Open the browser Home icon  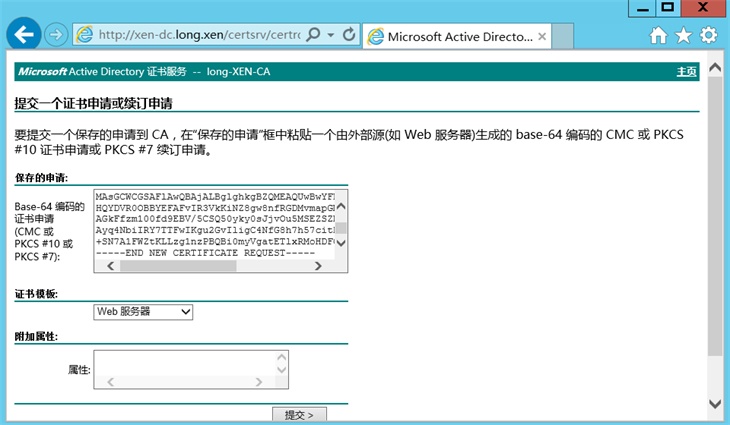coord(658,35)
